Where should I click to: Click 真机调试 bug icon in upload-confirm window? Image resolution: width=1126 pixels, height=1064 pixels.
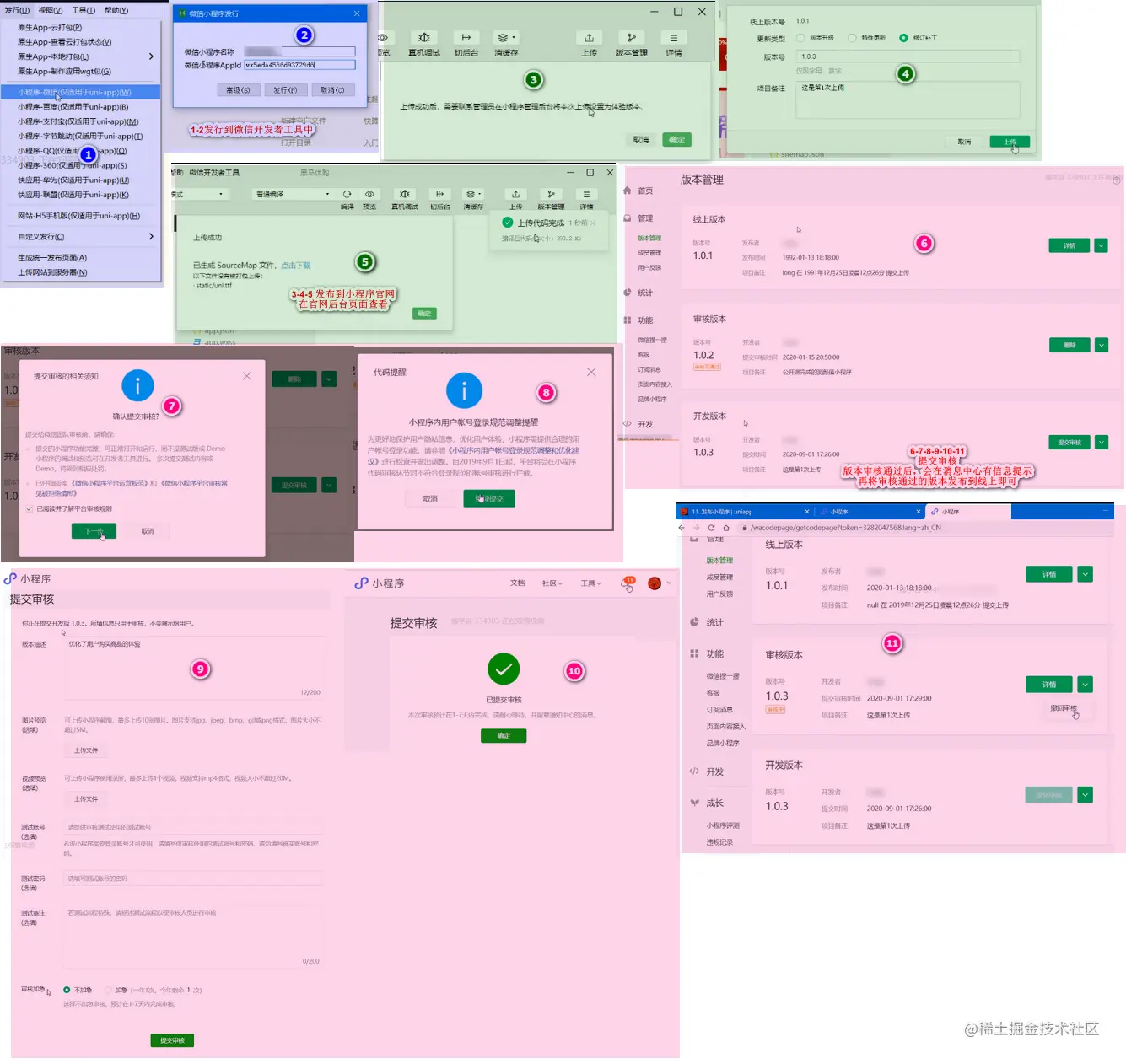click(424, 37)
